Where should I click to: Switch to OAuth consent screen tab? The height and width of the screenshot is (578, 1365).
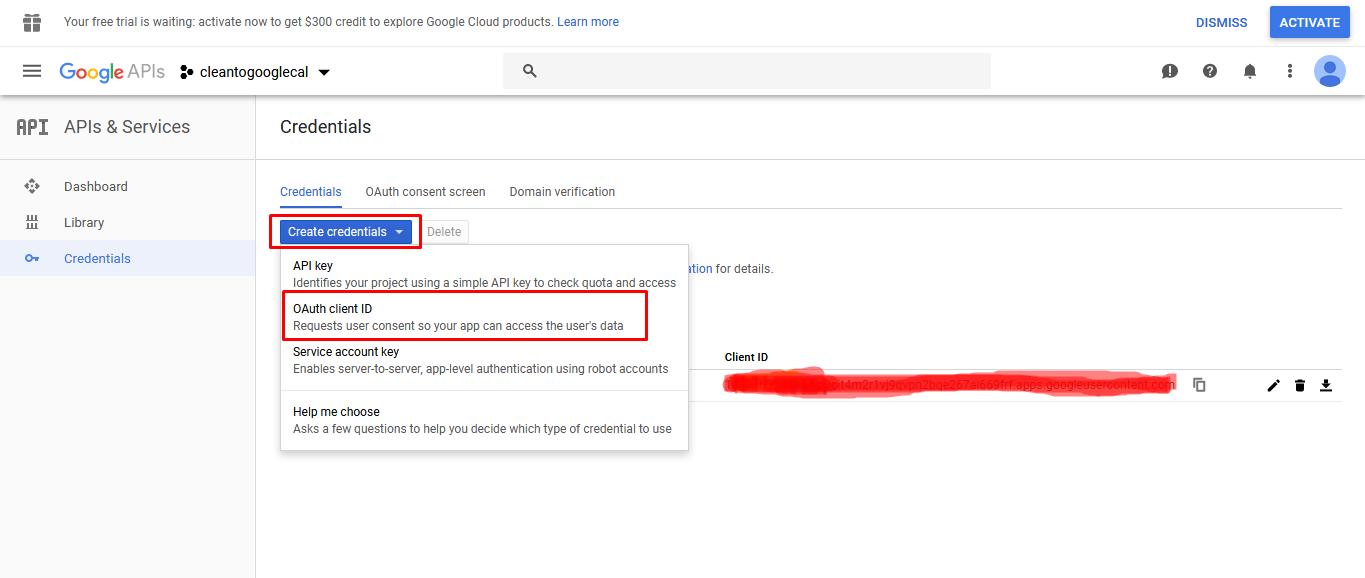point(425,192)
